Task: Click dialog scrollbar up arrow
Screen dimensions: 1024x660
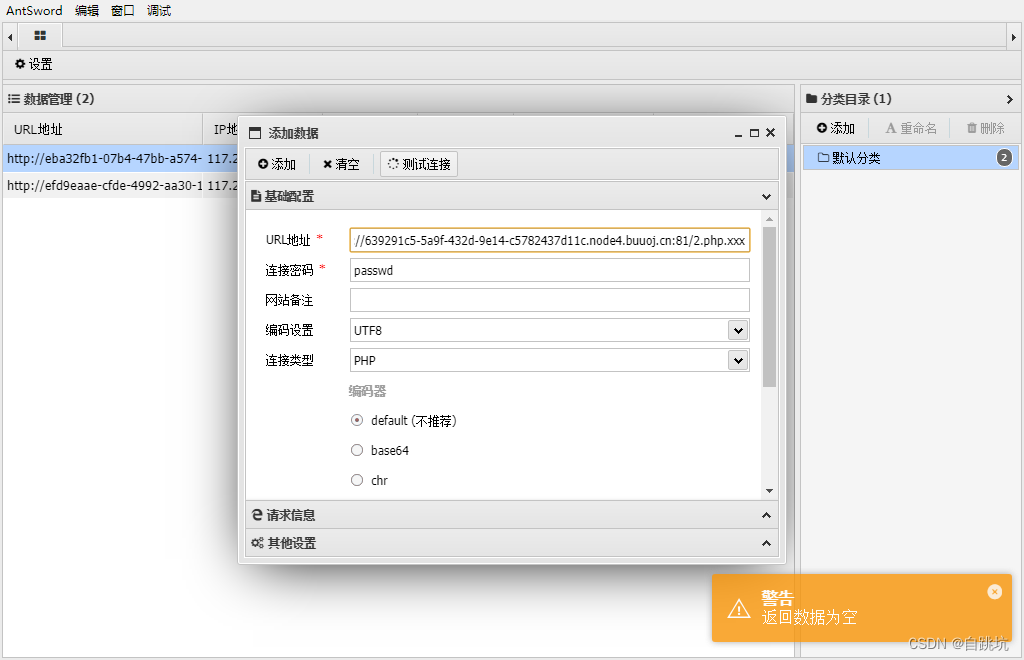Action: 769,219
